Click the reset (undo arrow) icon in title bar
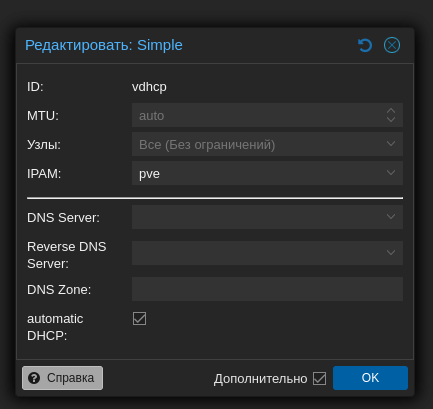The height and width of the screenshot is (409, 433). click(365, 45)
